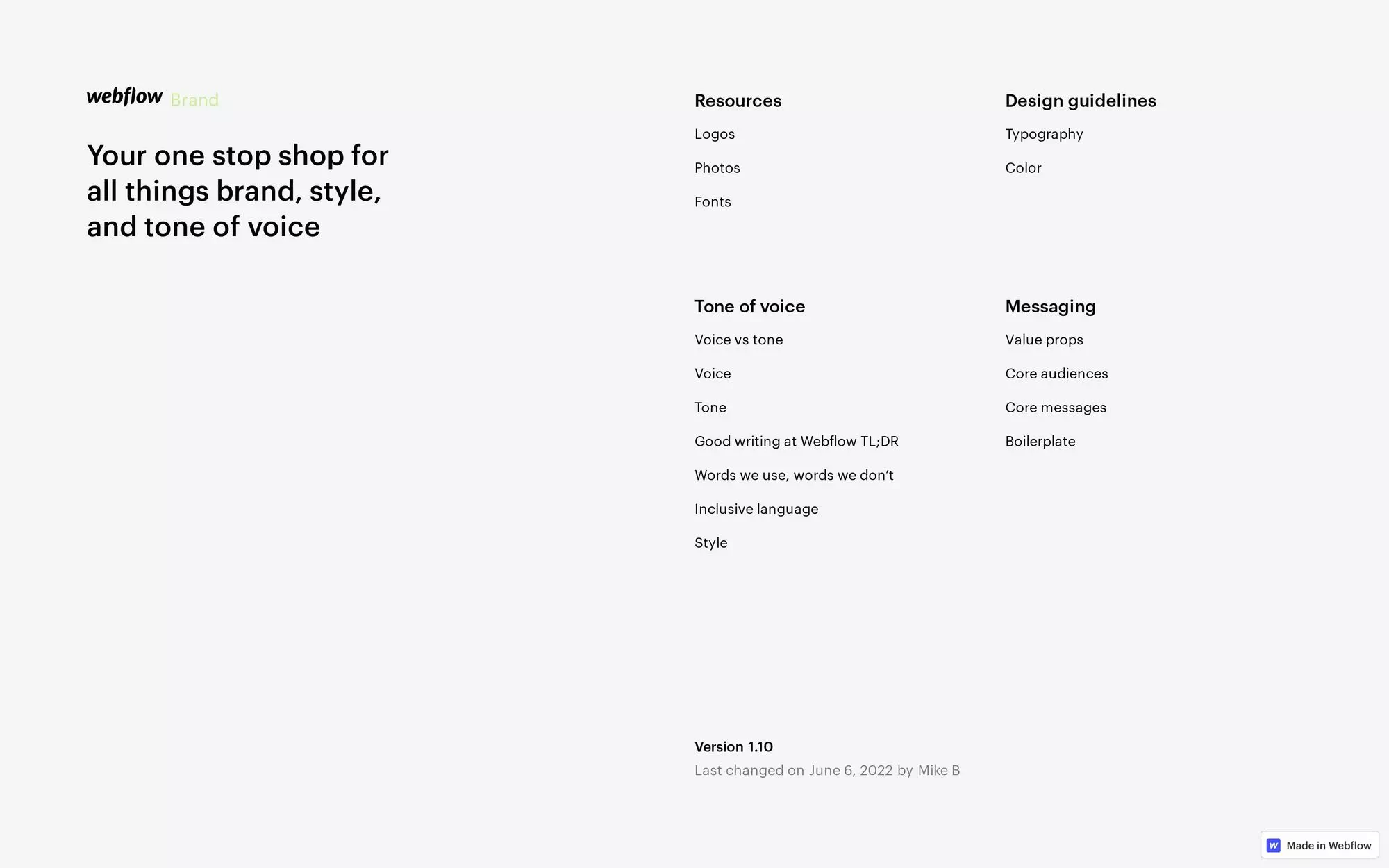This screenshot has height=868, width=1389.
Task: Open the Boilerplate page
Action: pyautogui.click(x=1040, y=441)
